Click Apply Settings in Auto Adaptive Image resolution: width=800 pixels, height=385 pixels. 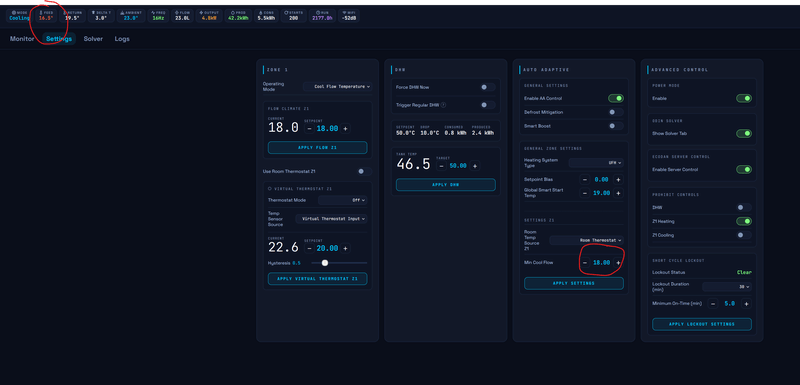tap(574, 283)
